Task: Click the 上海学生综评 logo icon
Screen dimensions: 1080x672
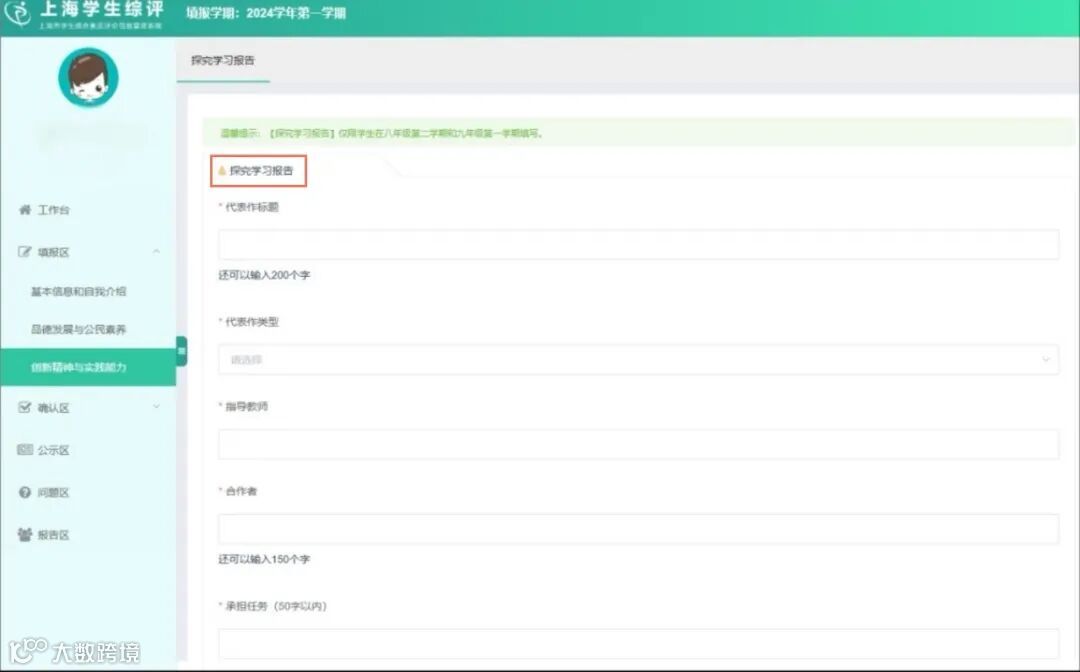Action: click(x=17, y=14)
